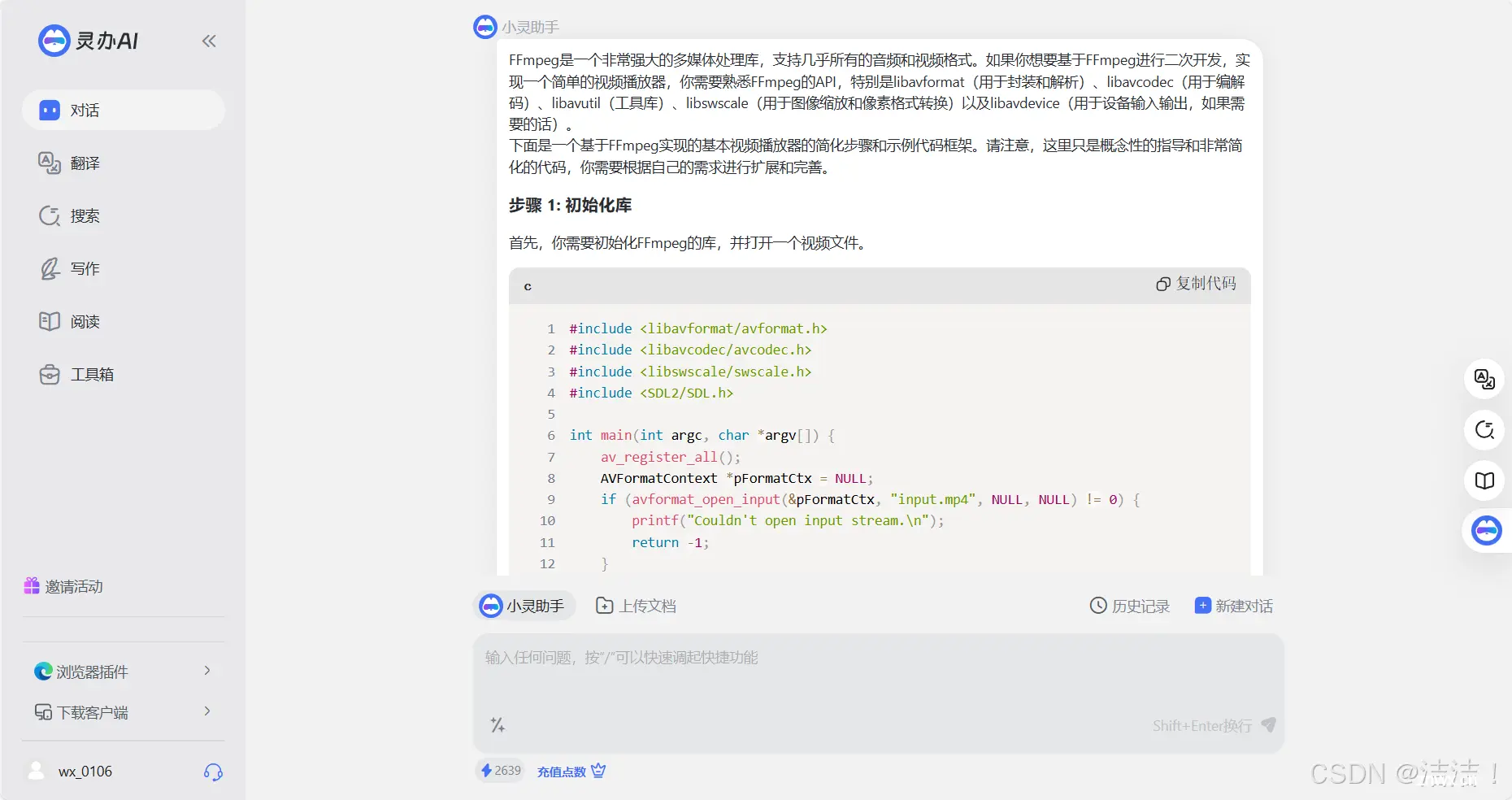This screenshot has height=800, width=1512.
Task: Click the 小灵助手 name above message
Action: (x=530, y=27)
